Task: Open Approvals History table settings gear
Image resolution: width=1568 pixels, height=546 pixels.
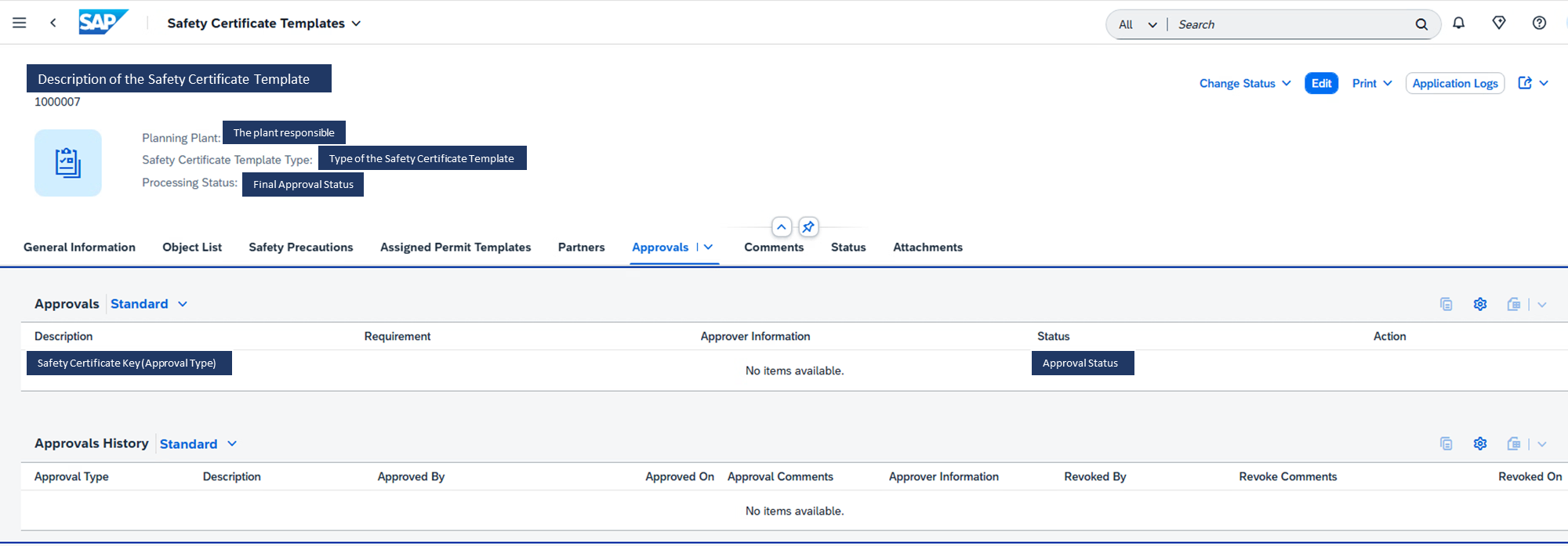Action: point(1480,444)
